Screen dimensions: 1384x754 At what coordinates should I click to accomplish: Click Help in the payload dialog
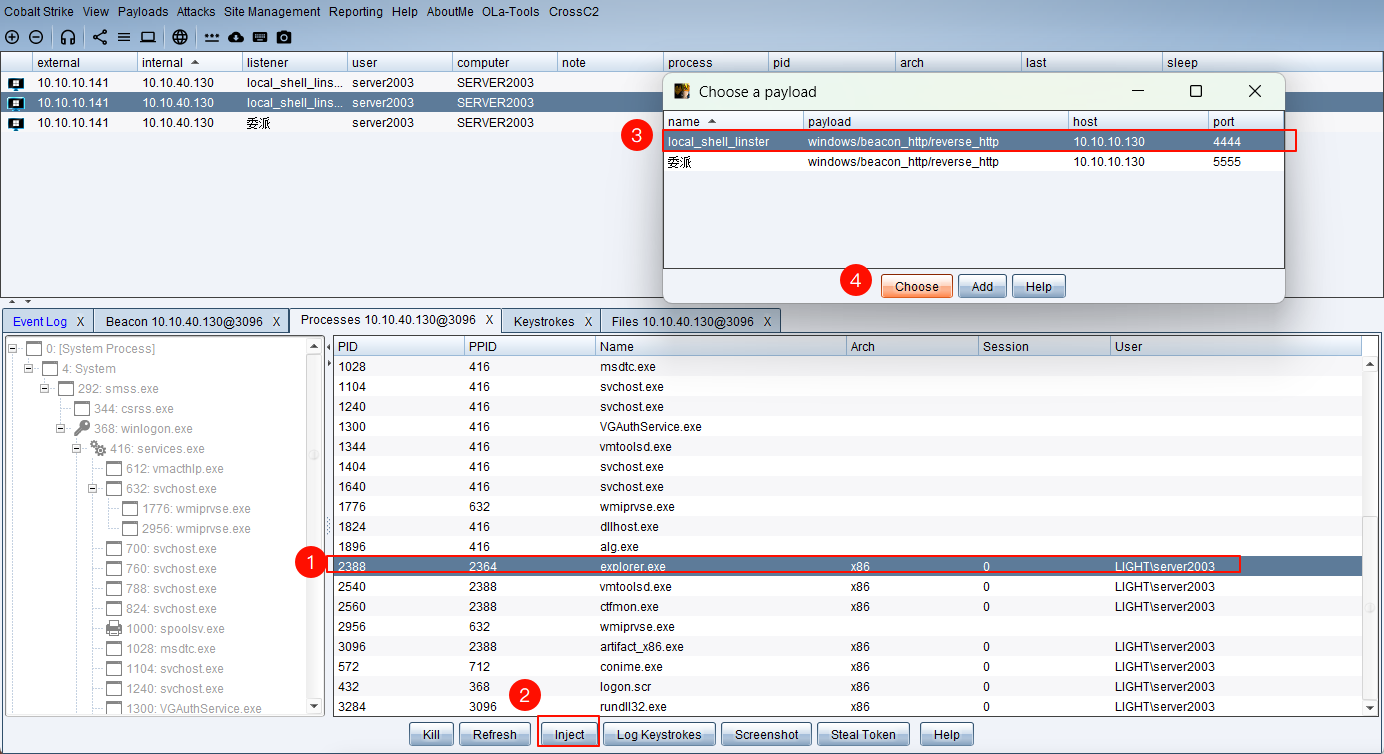pyautogui.click(x=1039, y=287)
